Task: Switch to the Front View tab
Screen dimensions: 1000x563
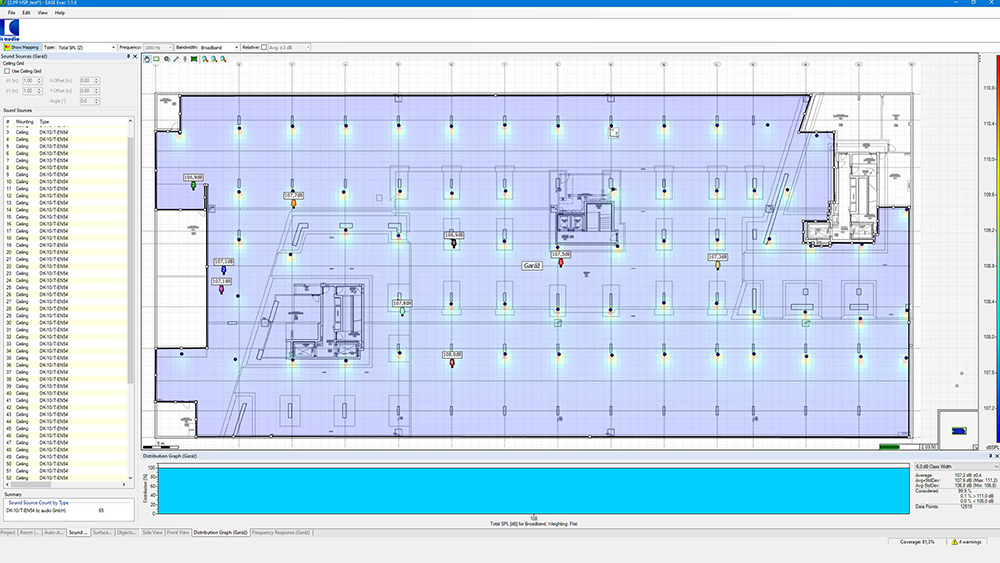Action: coord(178,532)
